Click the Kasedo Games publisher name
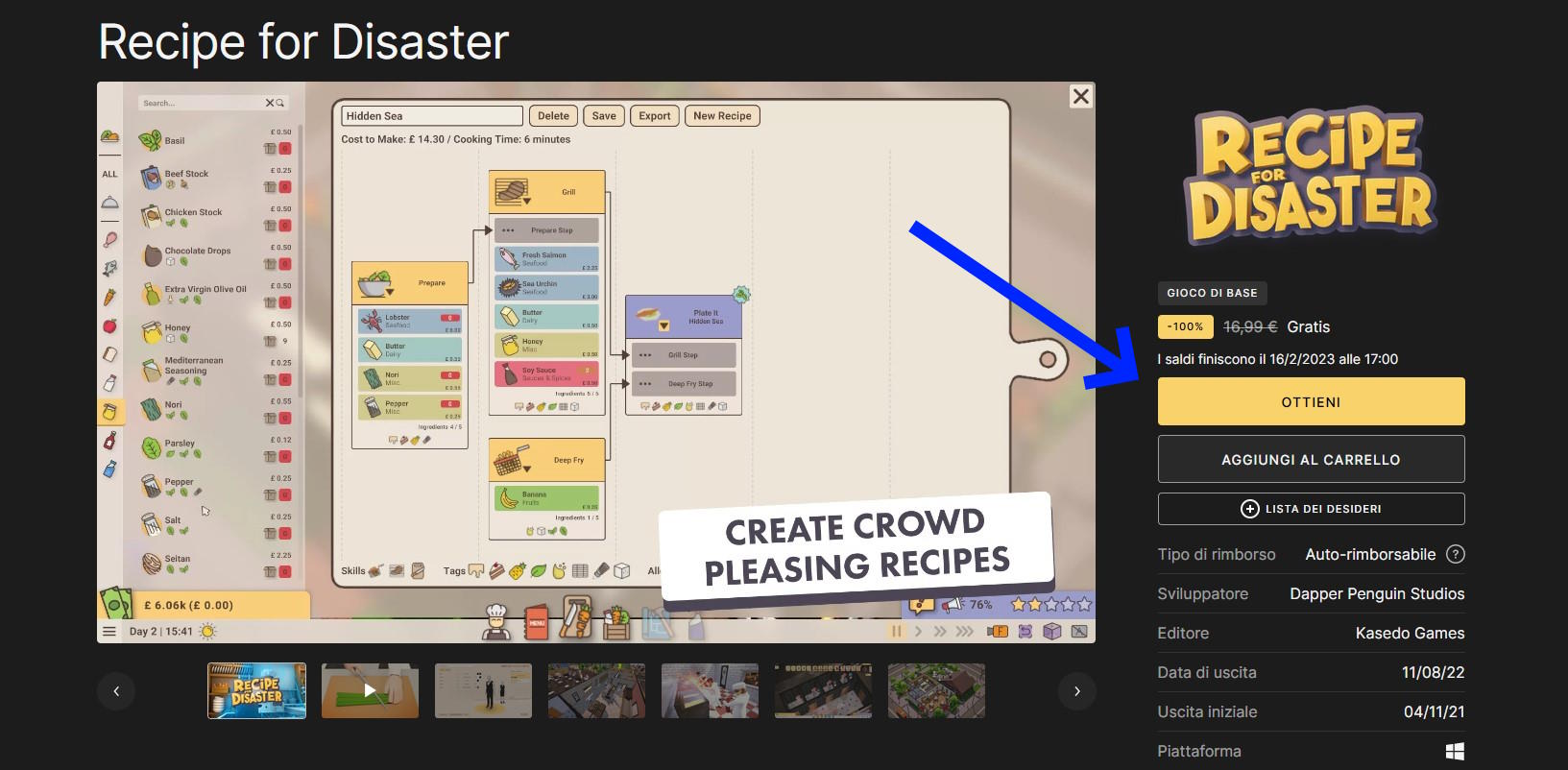 (1410, 633)
